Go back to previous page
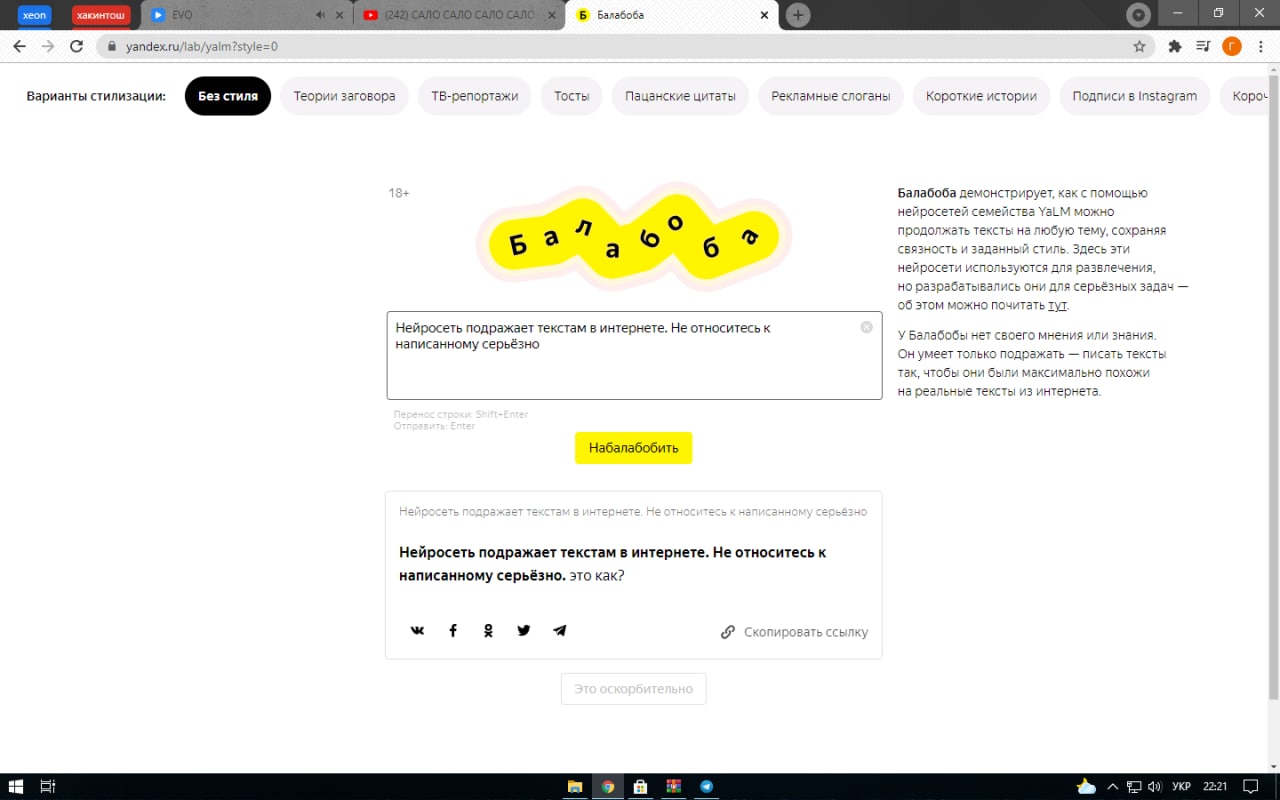The width and height of the screenshot is (1280, 800). tap(19, 46)
